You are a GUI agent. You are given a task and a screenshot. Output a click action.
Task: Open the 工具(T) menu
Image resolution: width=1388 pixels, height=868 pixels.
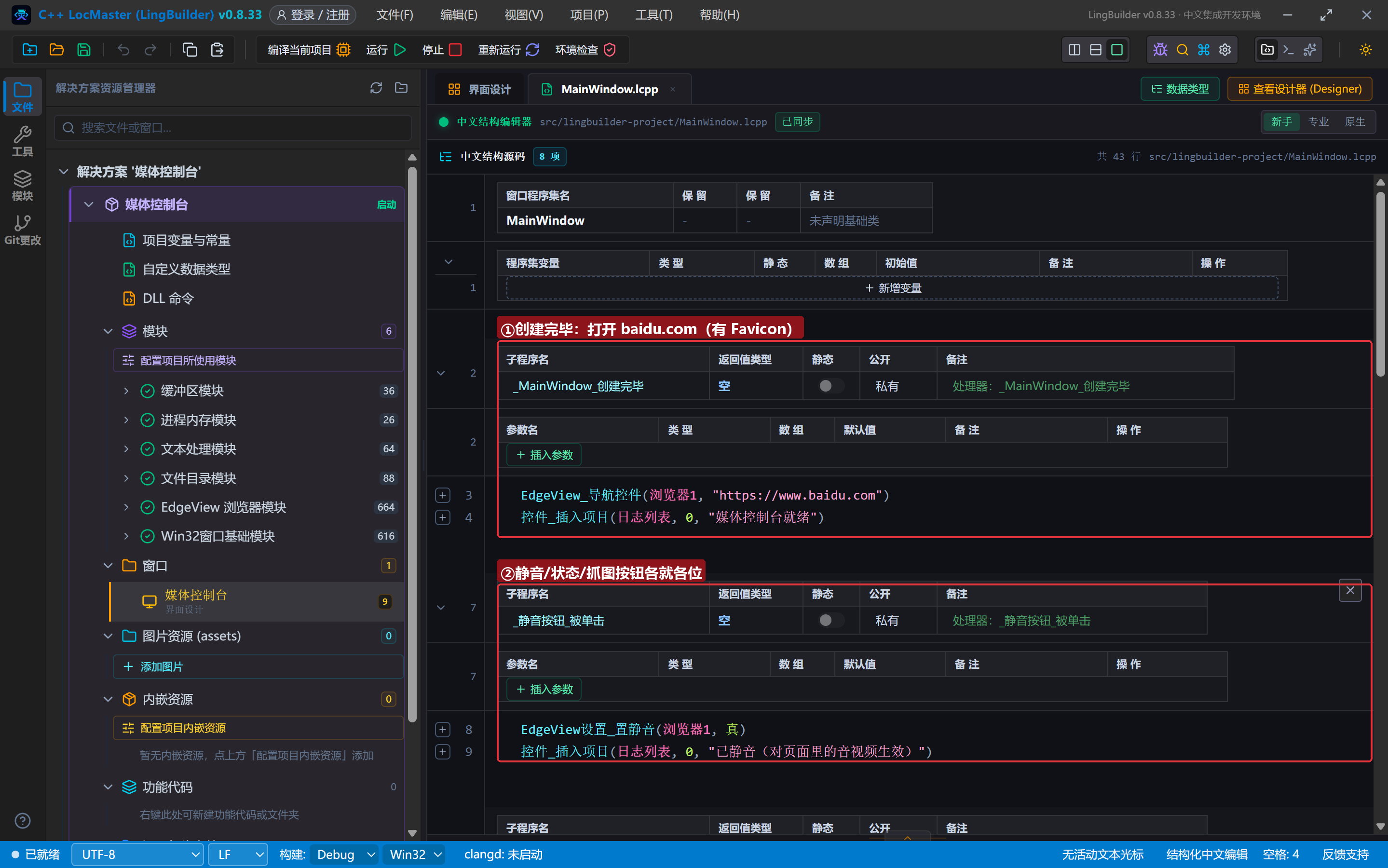[654, 15]
